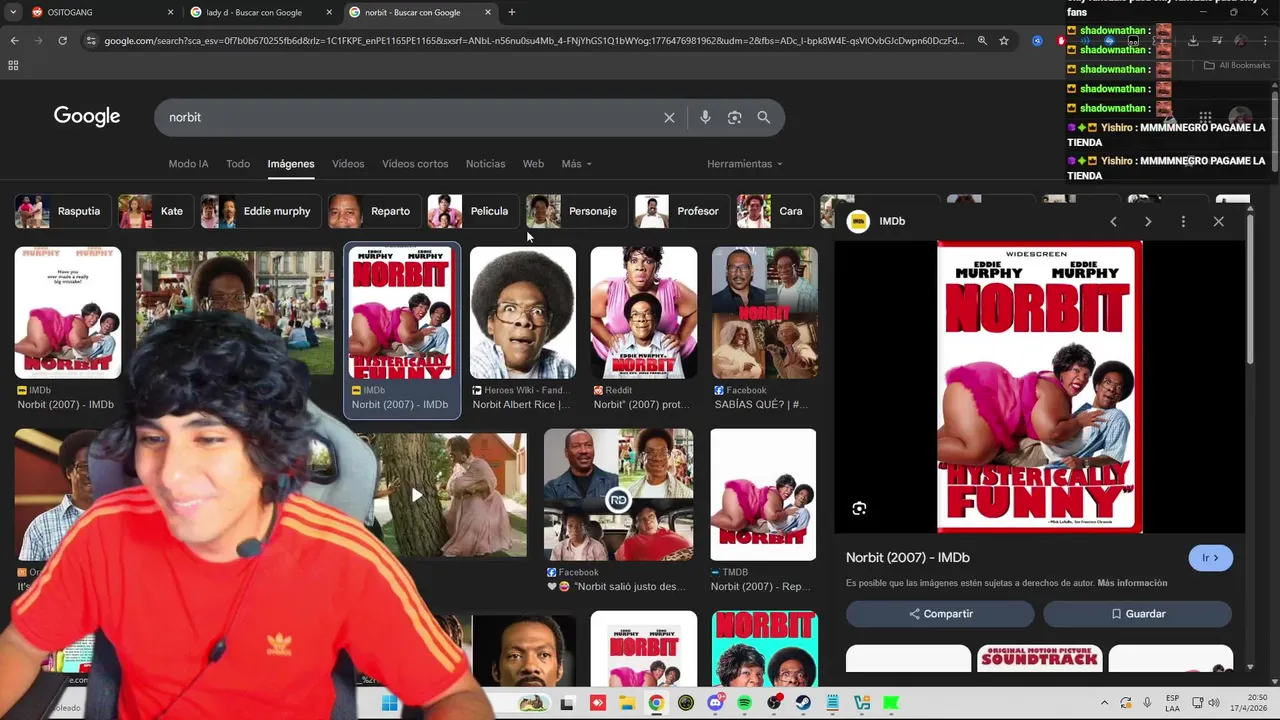Open 'Norbit (2007) - IMDb' title link
This screenshot has height=720, width=1280.
908,557
